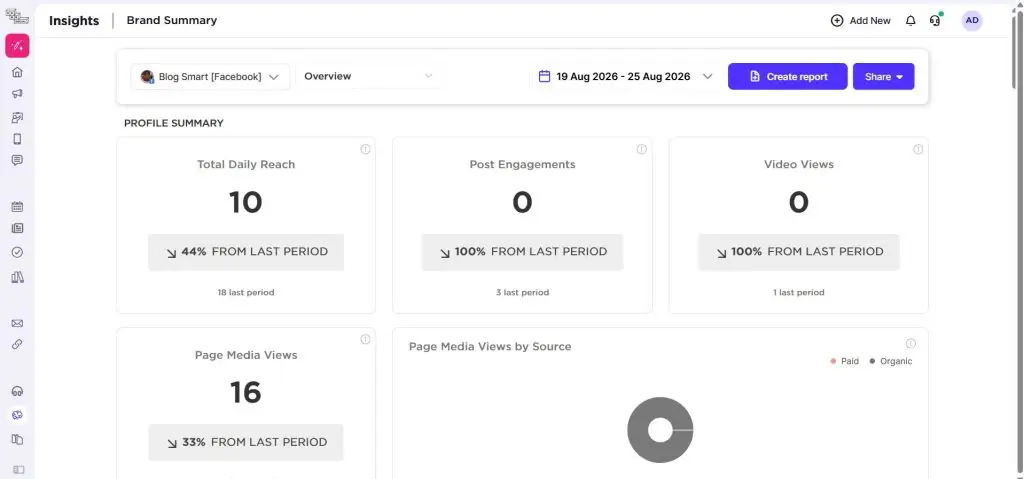Click the info icon on Post Engagements
1024x479 pixels.
(x=641, y=149)
